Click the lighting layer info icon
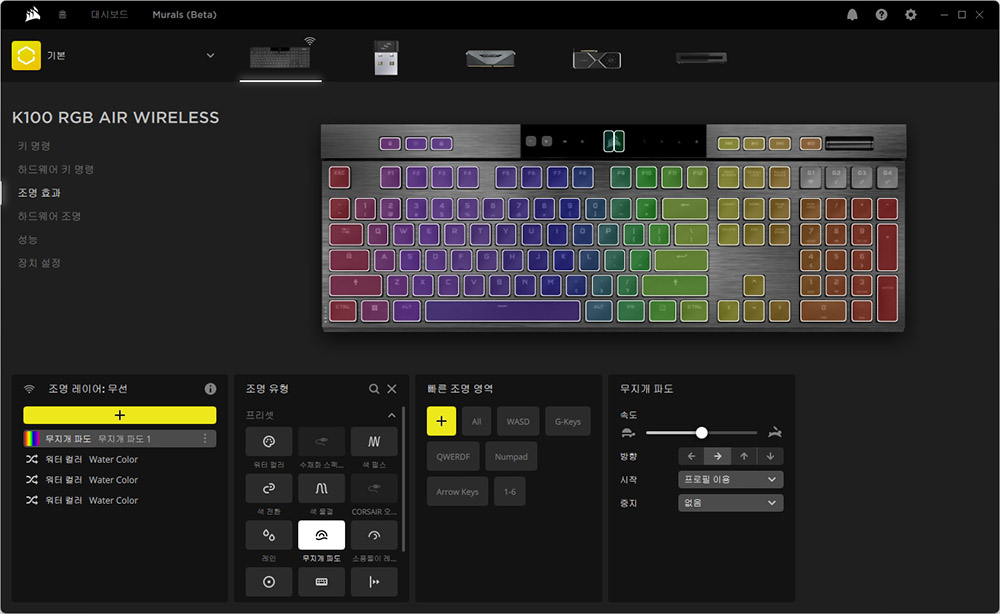 pyautogui.click(x=210, y=389)
